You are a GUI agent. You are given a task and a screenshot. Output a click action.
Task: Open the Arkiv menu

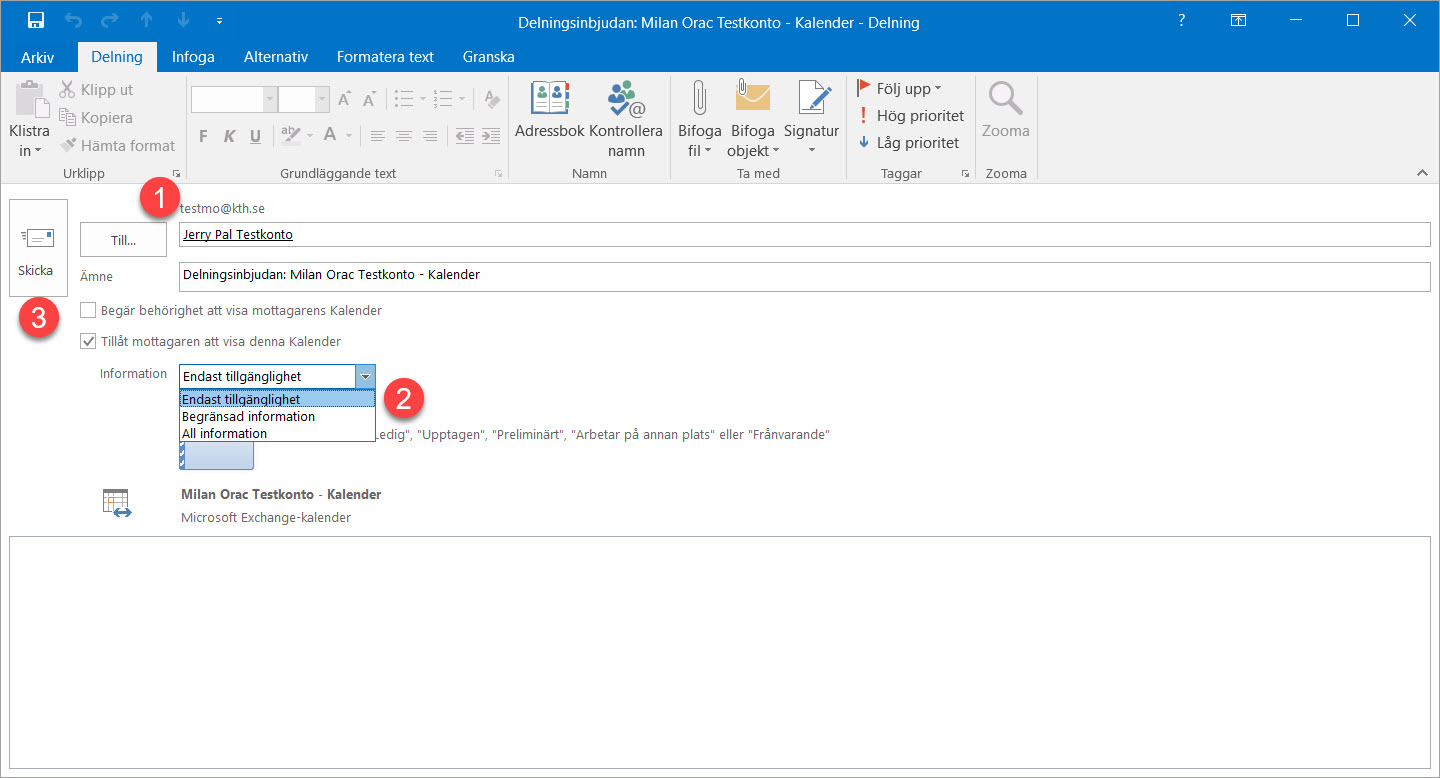click(38, 57)
